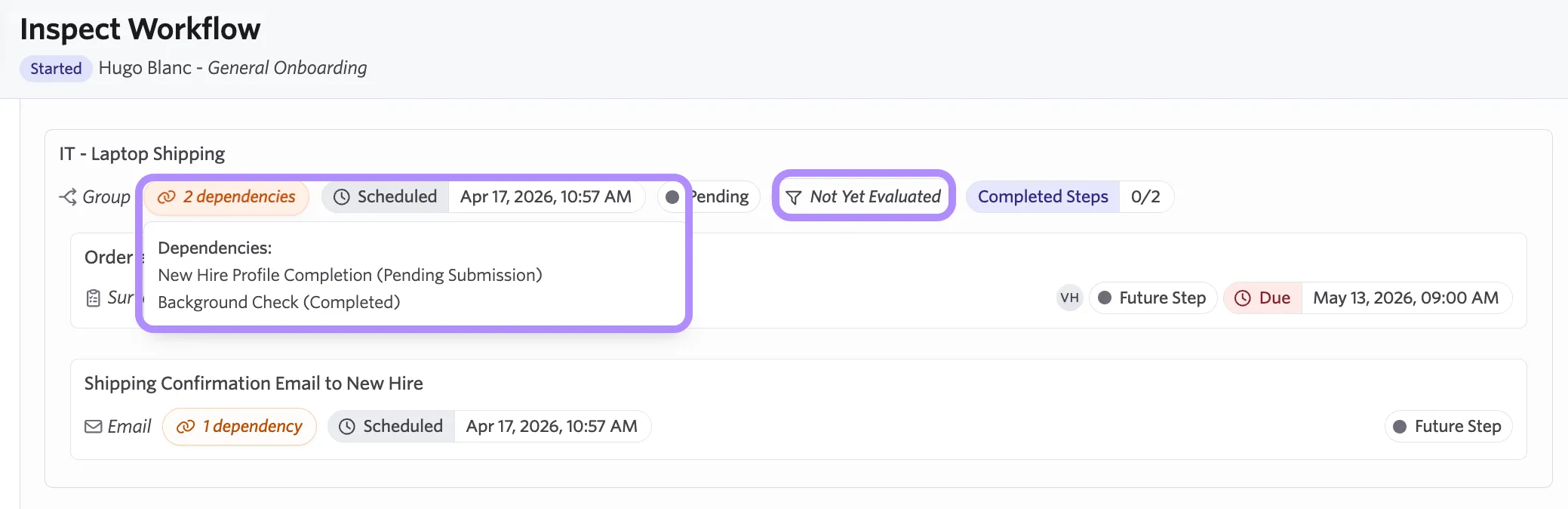Click the Email step type label

pos(129,427)
